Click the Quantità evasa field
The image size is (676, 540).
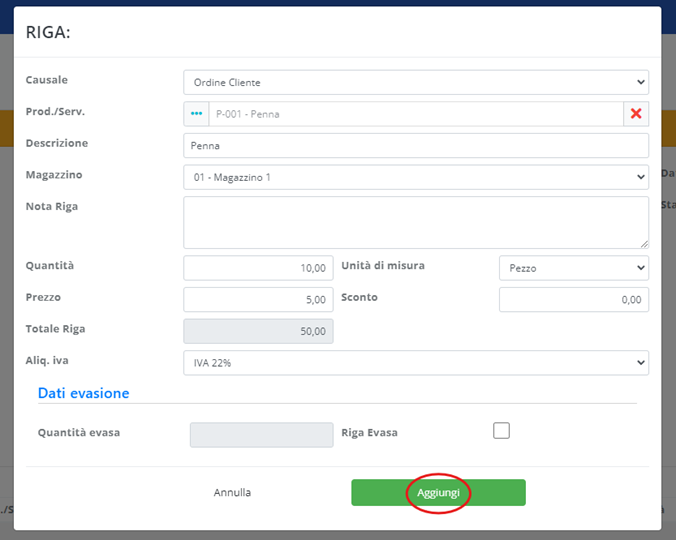(261, 434)
